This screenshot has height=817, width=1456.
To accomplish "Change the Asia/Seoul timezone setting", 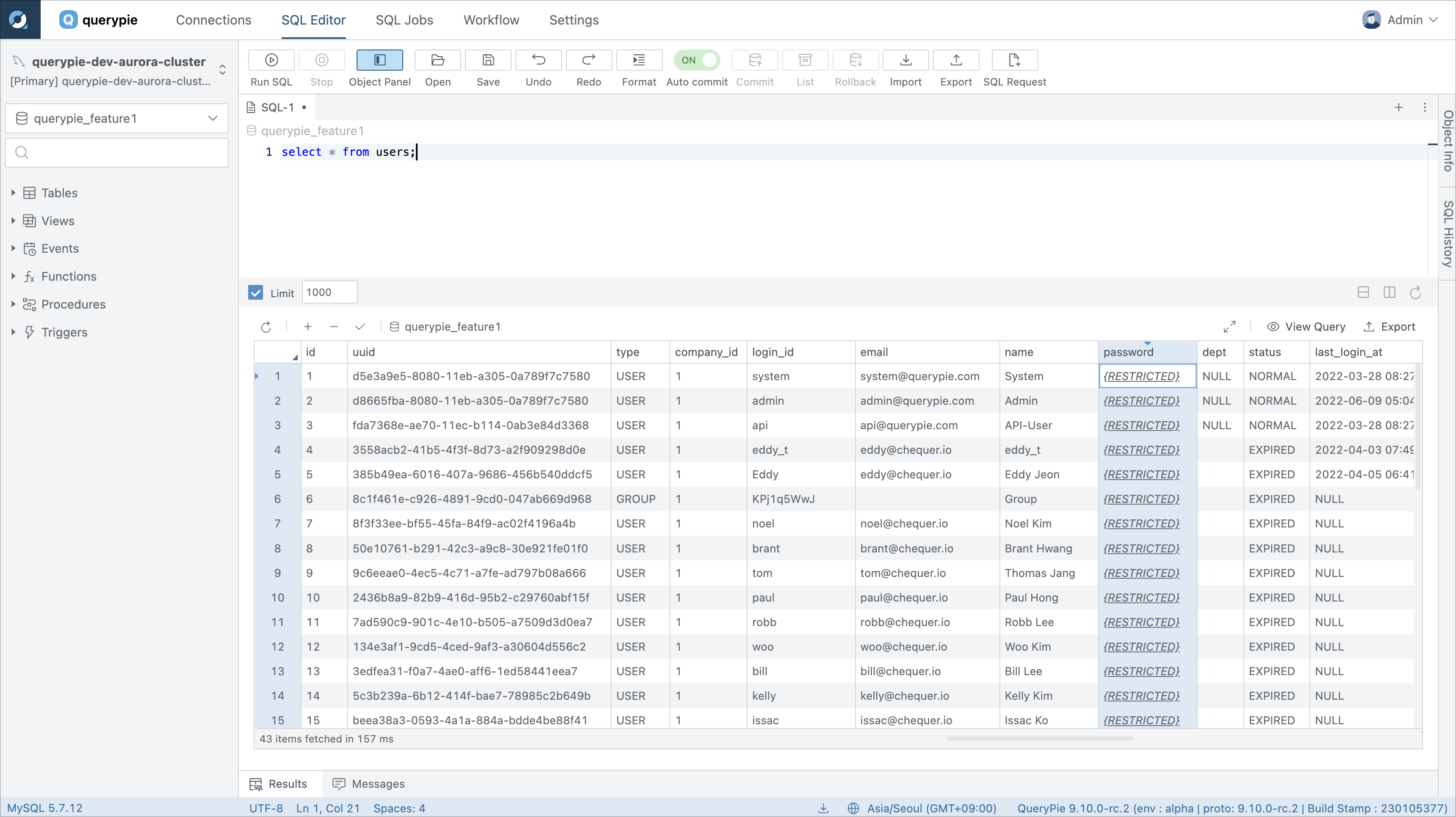I will tap(922, 809).
